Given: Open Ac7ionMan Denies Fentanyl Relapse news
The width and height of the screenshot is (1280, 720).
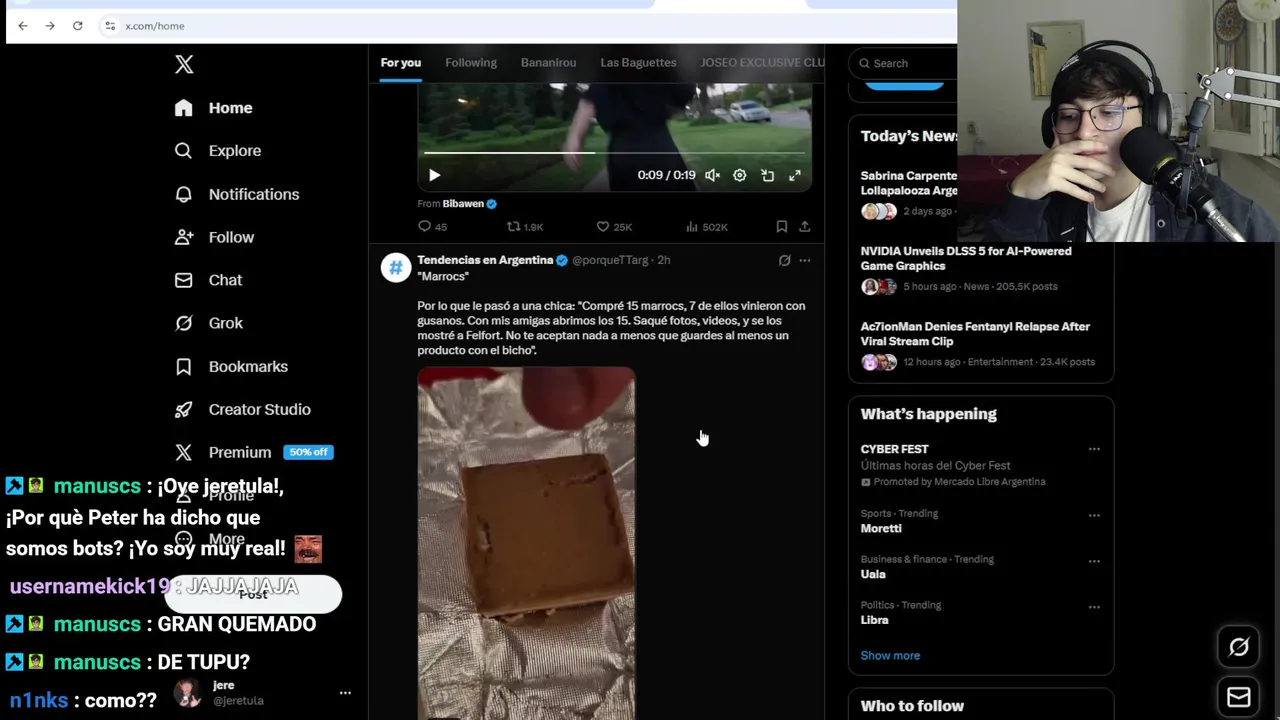Looking at the screenshot, I should tap(981, 344).
